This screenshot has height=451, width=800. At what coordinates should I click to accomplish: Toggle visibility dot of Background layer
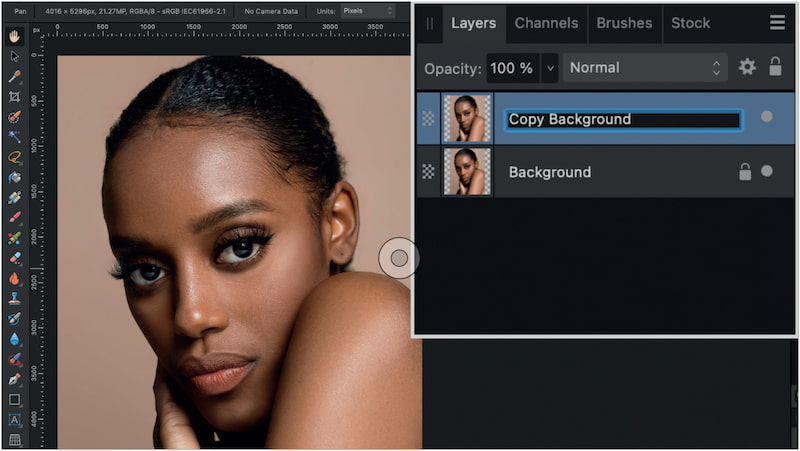point(767,171)
